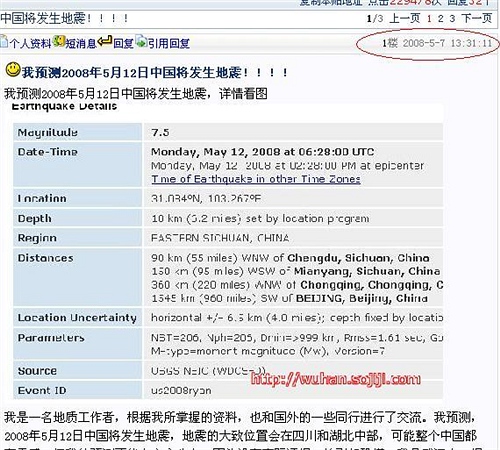Click the distance line mentioning Chengdu
Viewport: 500px width, 450px height.
point(290,258)
